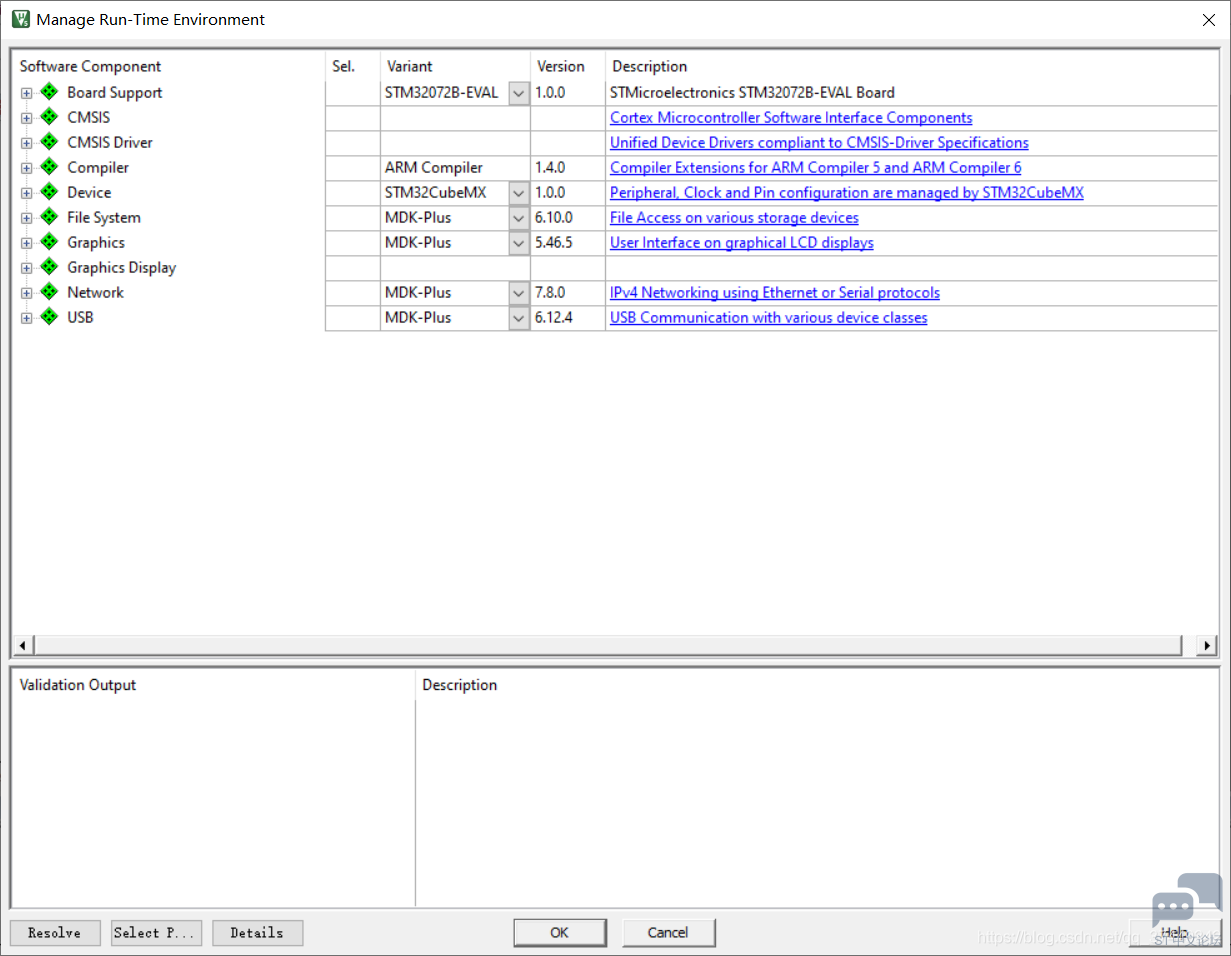The width and height of the screenshot is (1231, 956).
Task: Click the Software Component column header
Action: pos(91,66)
